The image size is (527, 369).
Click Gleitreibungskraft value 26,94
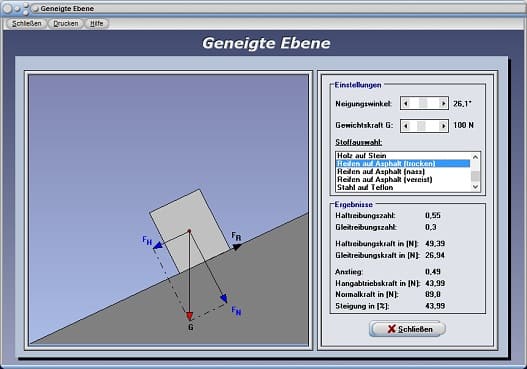(x=435, y=255)
